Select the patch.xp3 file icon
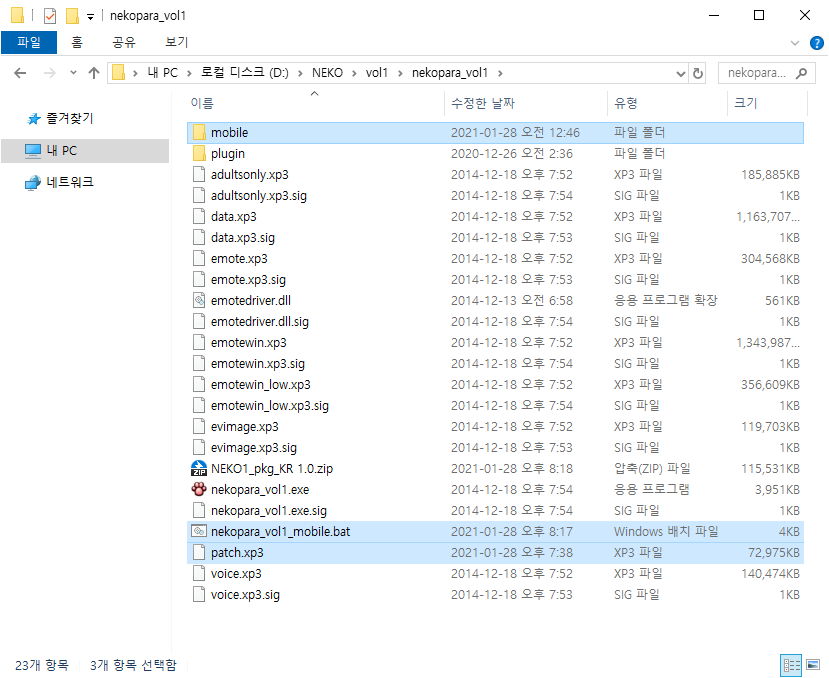829x678 pixels. click(199, 553)
